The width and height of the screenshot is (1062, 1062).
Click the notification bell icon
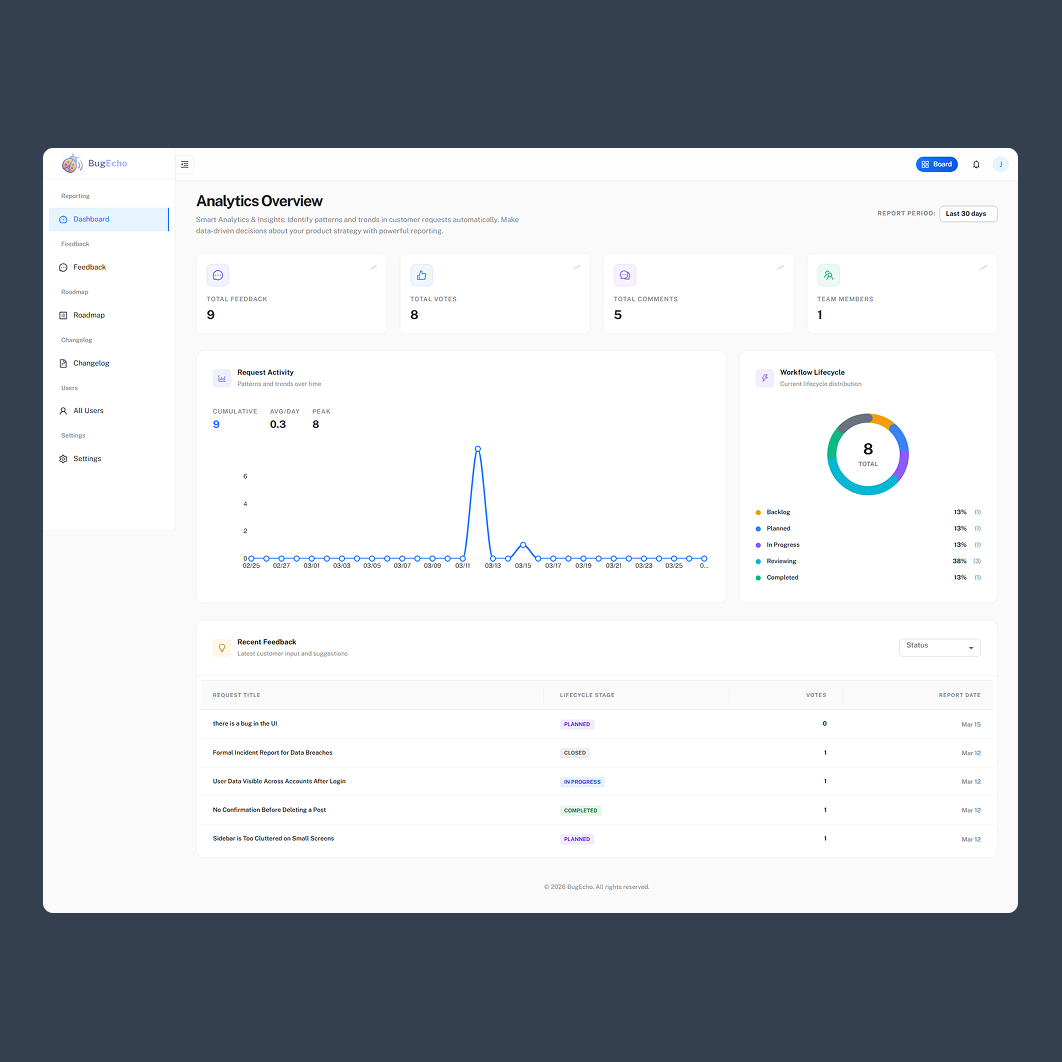976,164
